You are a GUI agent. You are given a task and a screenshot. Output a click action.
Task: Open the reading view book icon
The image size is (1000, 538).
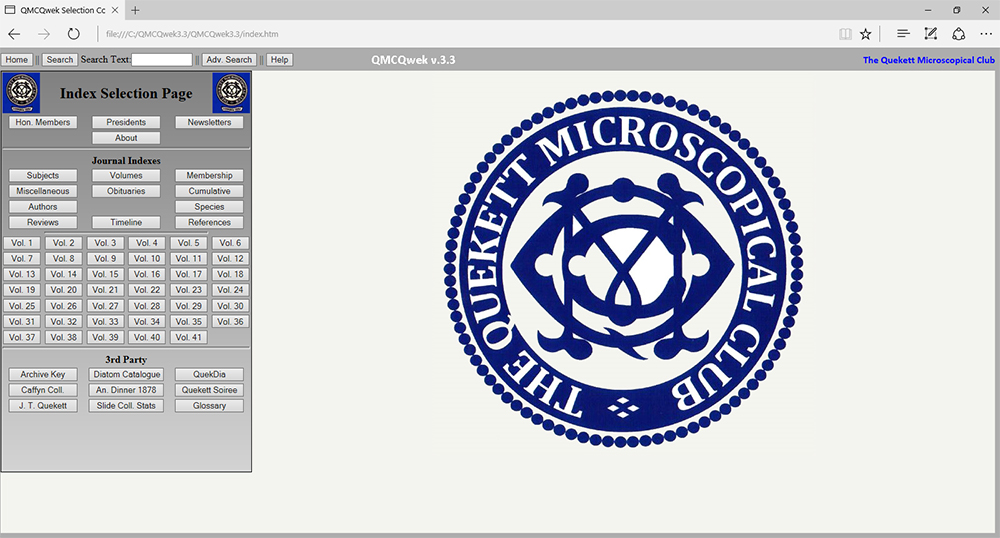tap(845, 33)
